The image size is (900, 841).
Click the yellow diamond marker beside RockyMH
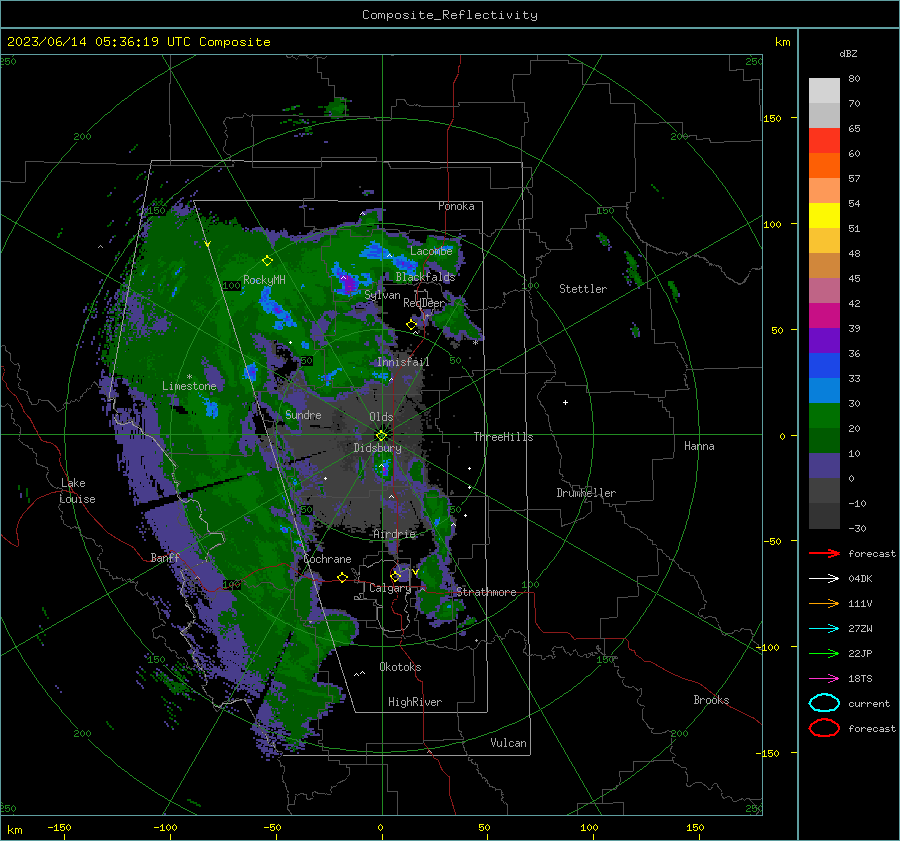point(267,261)
